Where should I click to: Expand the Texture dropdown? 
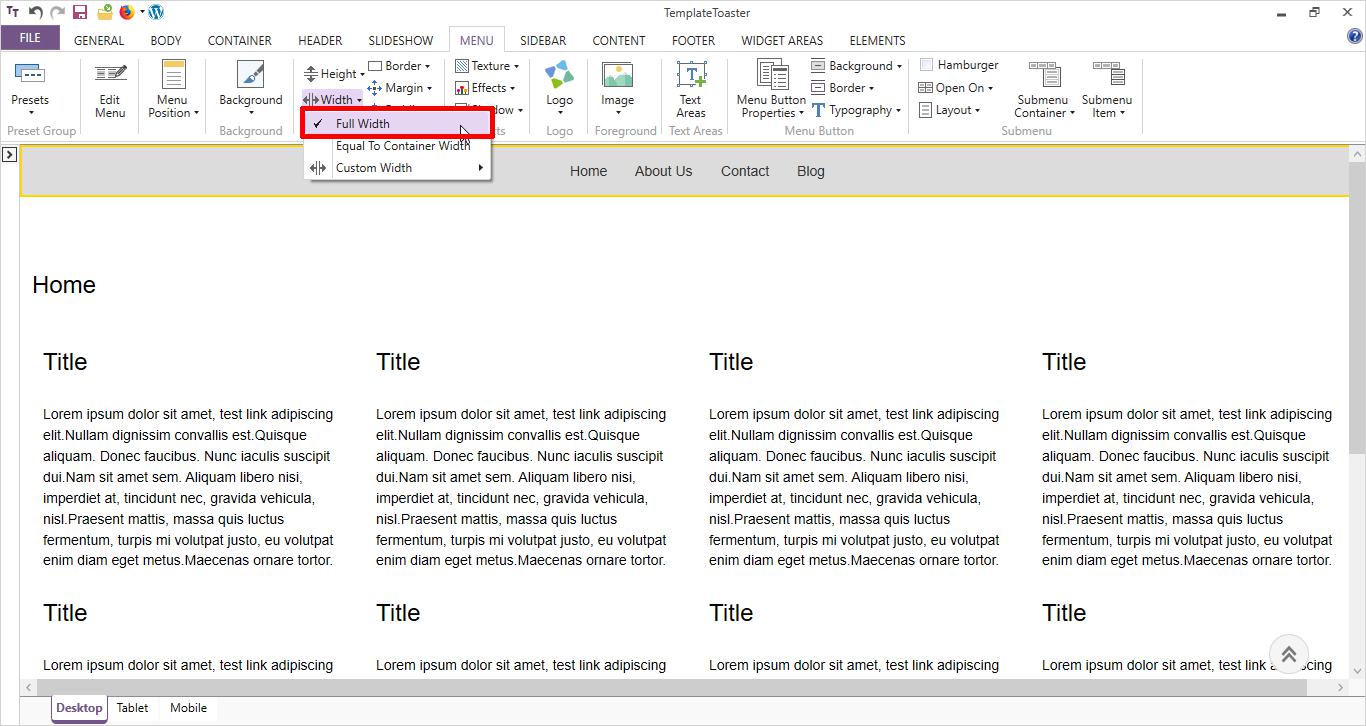(488, 66)
